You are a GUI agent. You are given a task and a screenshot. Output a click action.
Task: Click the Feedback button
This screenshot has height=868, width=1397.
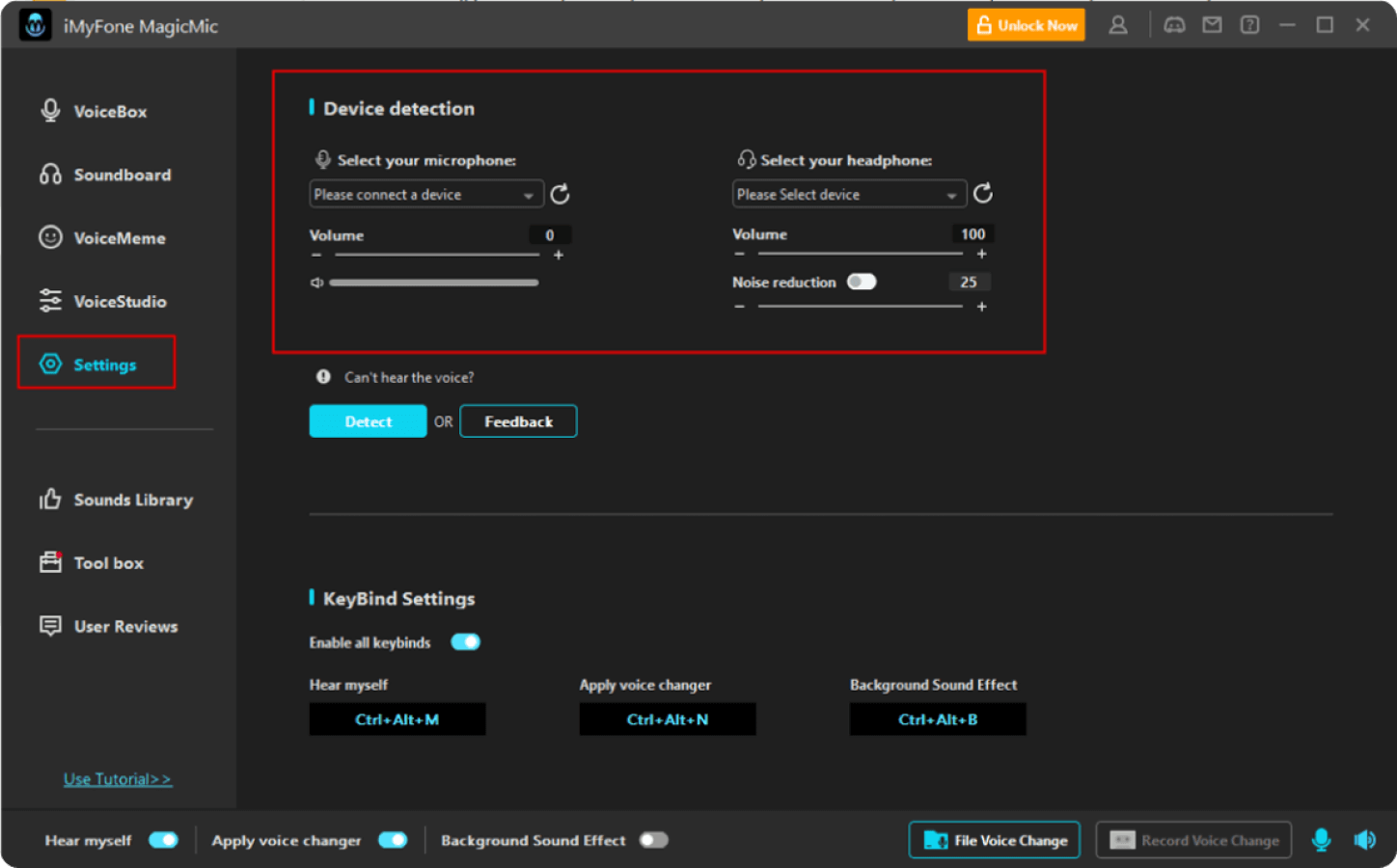518,421
